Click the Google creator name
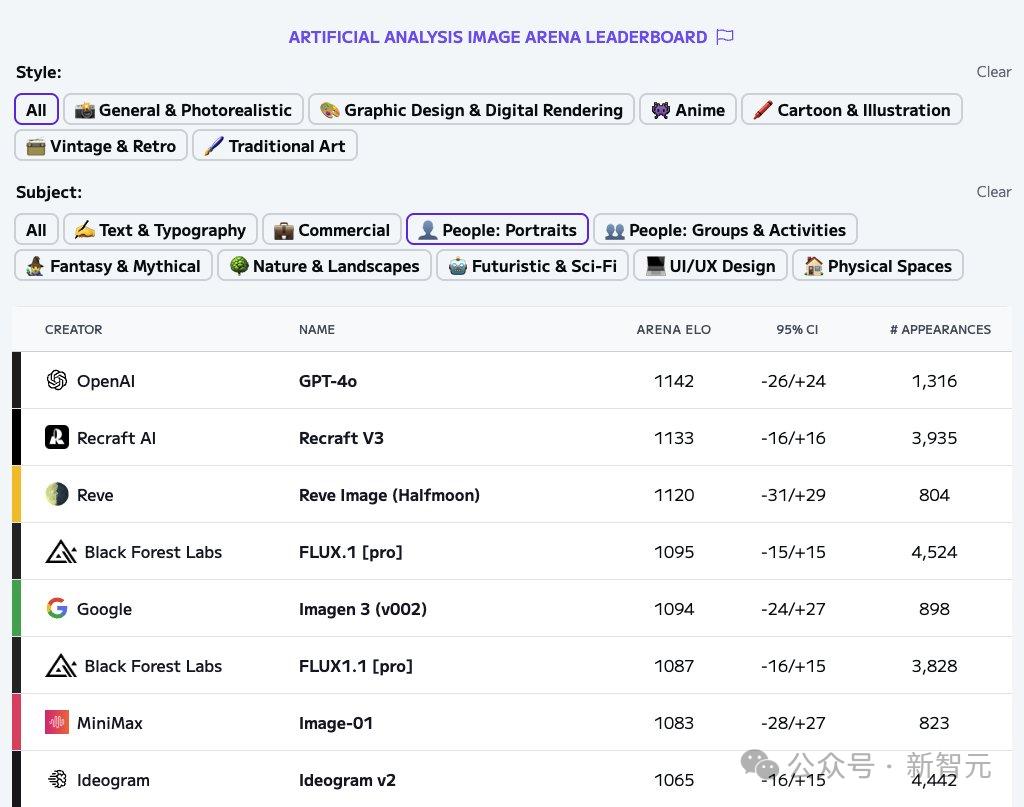The image size is (1024, 807). coord(104,609)
